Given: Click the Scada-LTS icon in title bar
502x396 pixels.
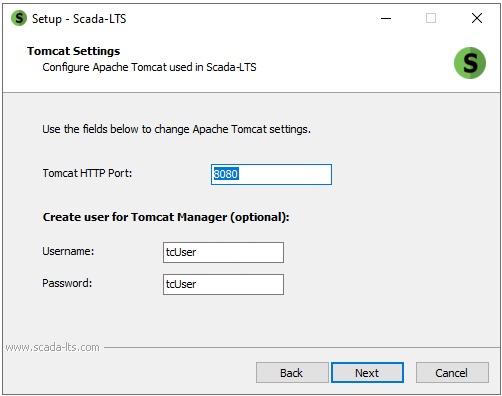Looking at the screenshot, I should (19, 18).
